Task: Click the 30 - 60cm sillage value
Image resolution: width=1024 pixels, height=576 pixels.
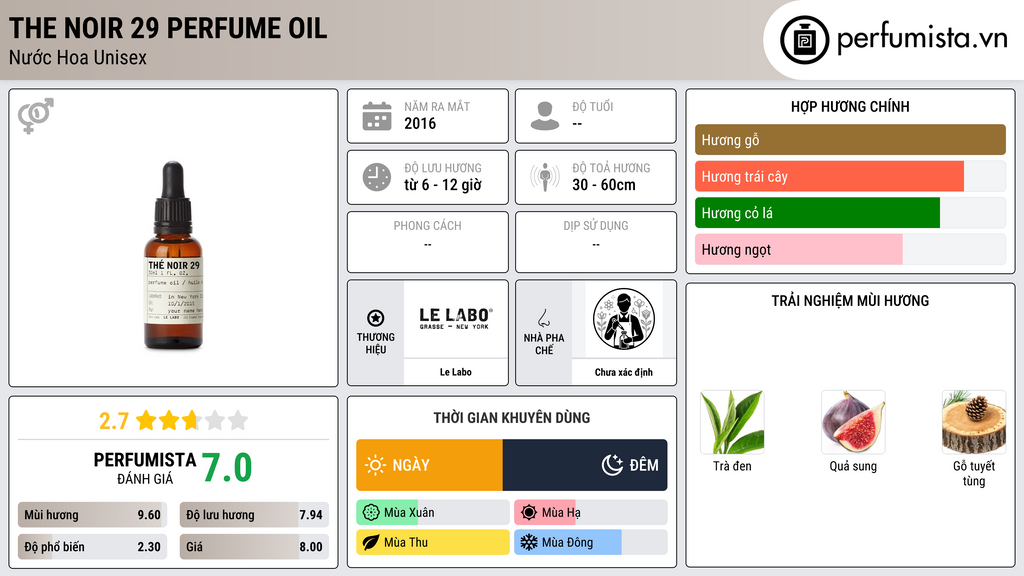Action: click(604, 185)
